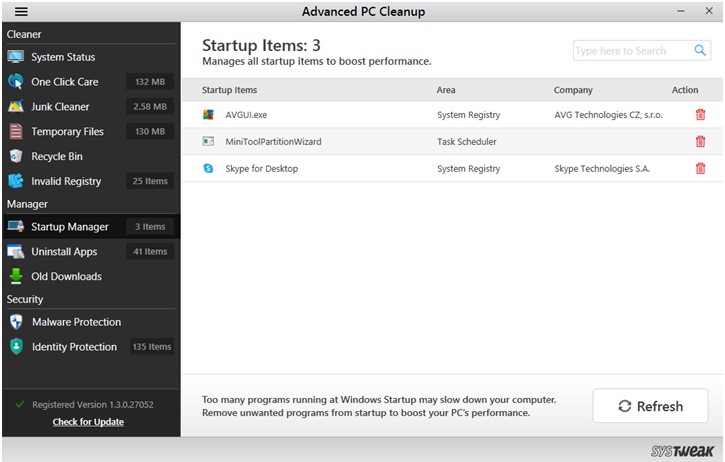Image resolution: width=725 pixels, height=462 pixels.
Task: Click the Check for Update link
Action: 88,422
